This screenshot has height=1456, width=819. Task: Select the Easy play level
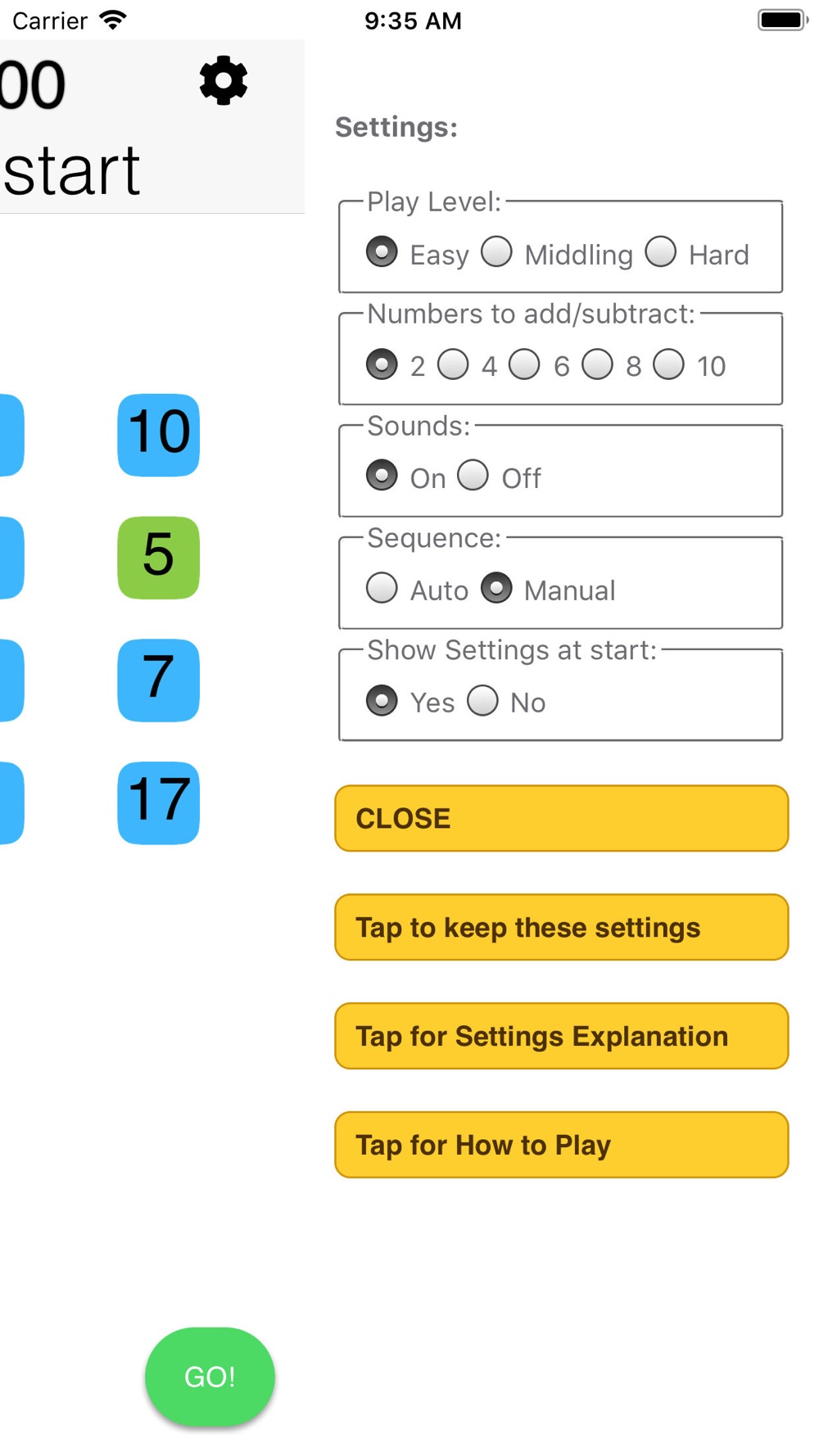(382, 252)
